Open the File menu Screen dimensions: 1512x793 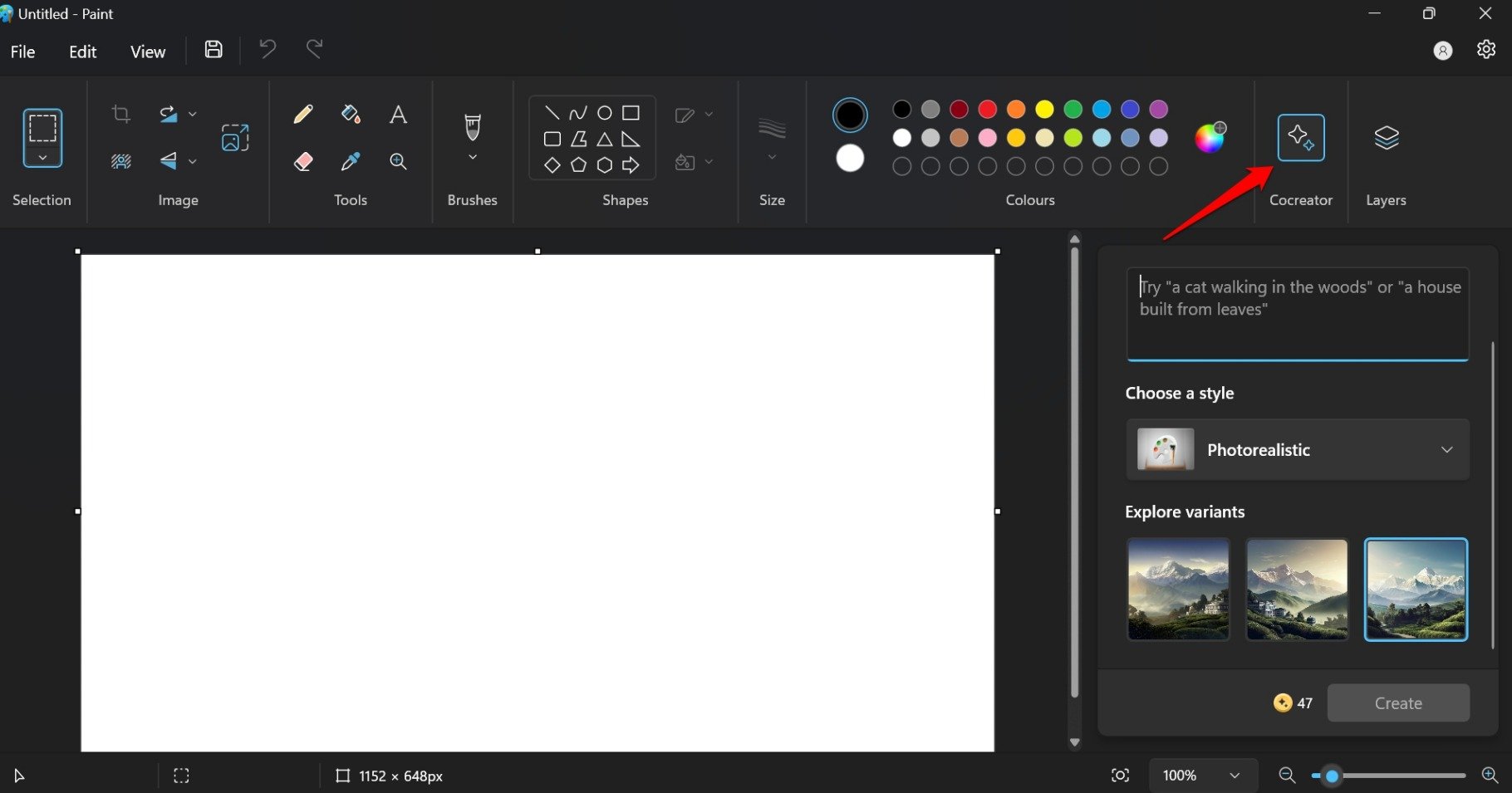click(x=22, y=51)
